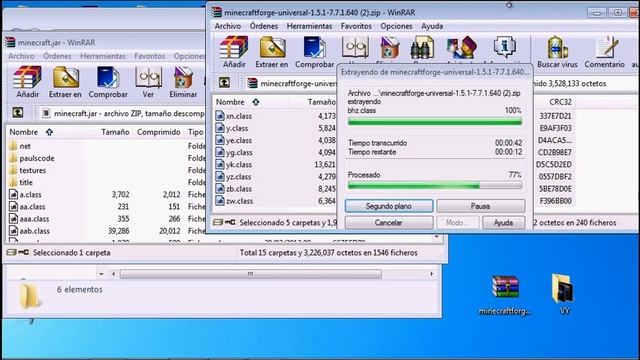
Task: Sort by Tamaño column in minecraftforge list
Action: 321,102
